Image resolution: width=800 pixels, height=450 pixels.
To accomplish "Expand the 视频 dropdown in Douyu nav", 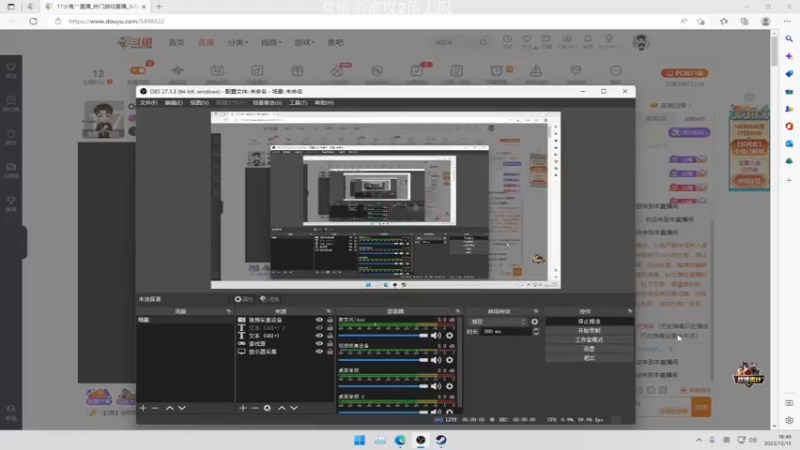I will coord(271,42).
